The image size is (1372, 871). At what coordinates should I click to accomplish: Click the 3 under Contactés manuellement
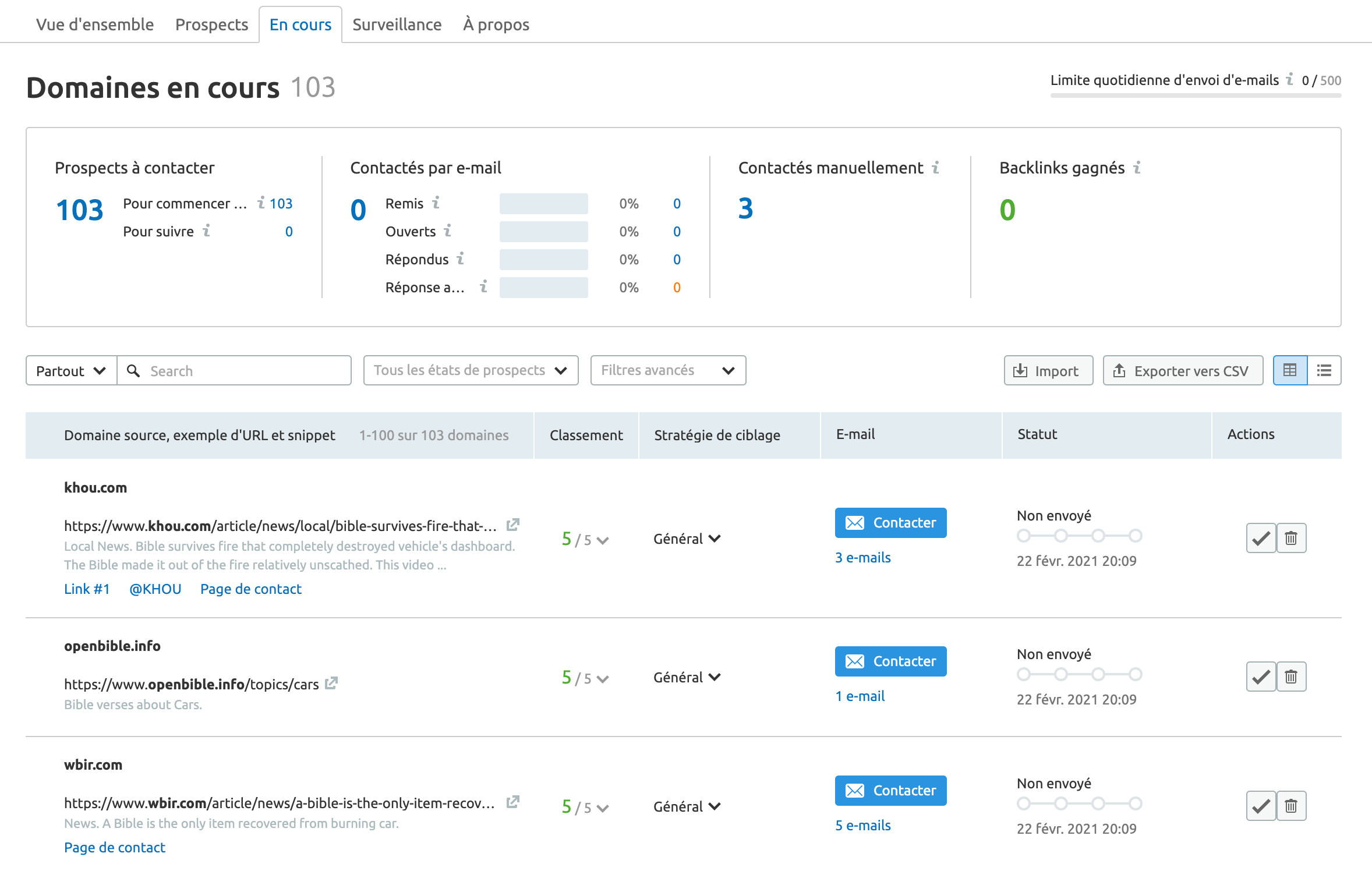(x=746, y=208)
